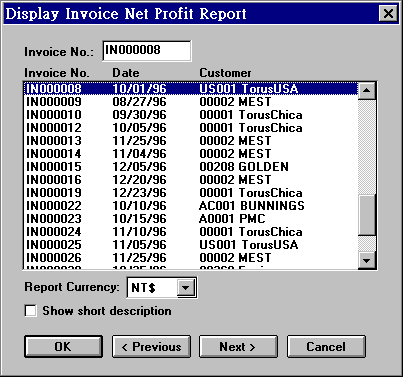
Task: Select invoice IN000025 row
Action: point(191,245)
